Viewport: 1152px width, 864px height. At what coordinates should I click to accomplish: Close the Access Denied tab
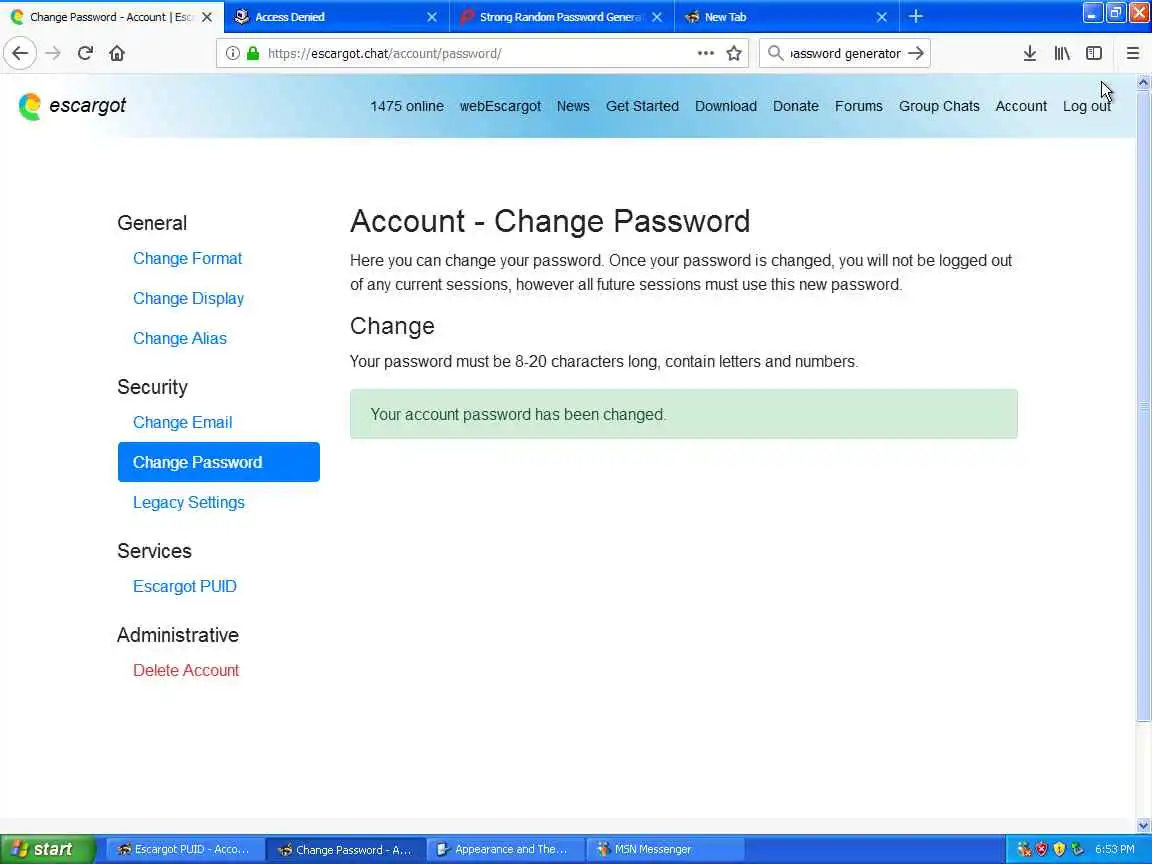[432, 16]
